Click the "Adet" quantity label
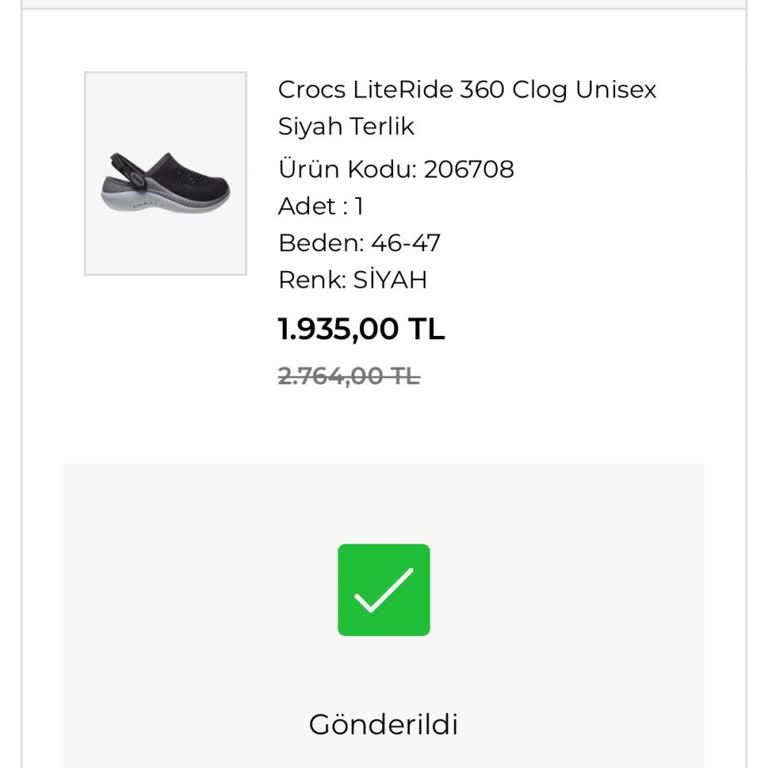Screen dimensions: 768x768 [306, 207]
